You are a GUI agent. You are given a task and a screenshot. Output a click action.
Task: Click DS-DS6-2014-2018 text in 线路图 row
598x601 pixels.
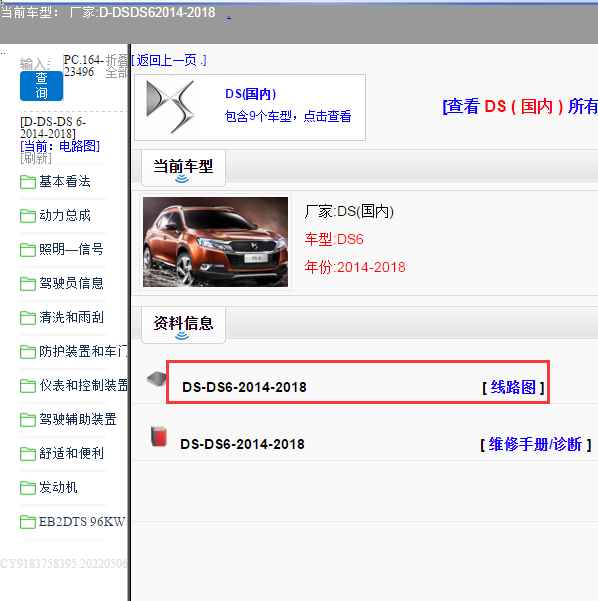point(245,387)
